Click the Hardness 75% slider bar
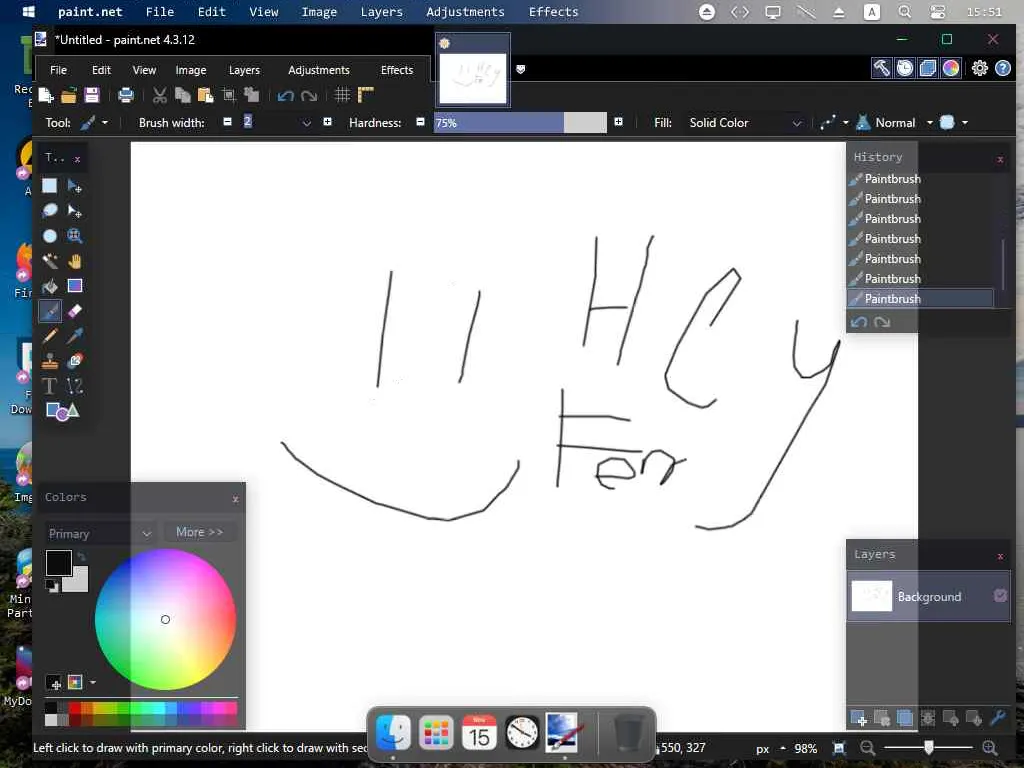Screen dimensions: 1024x768 click(520, 123)
